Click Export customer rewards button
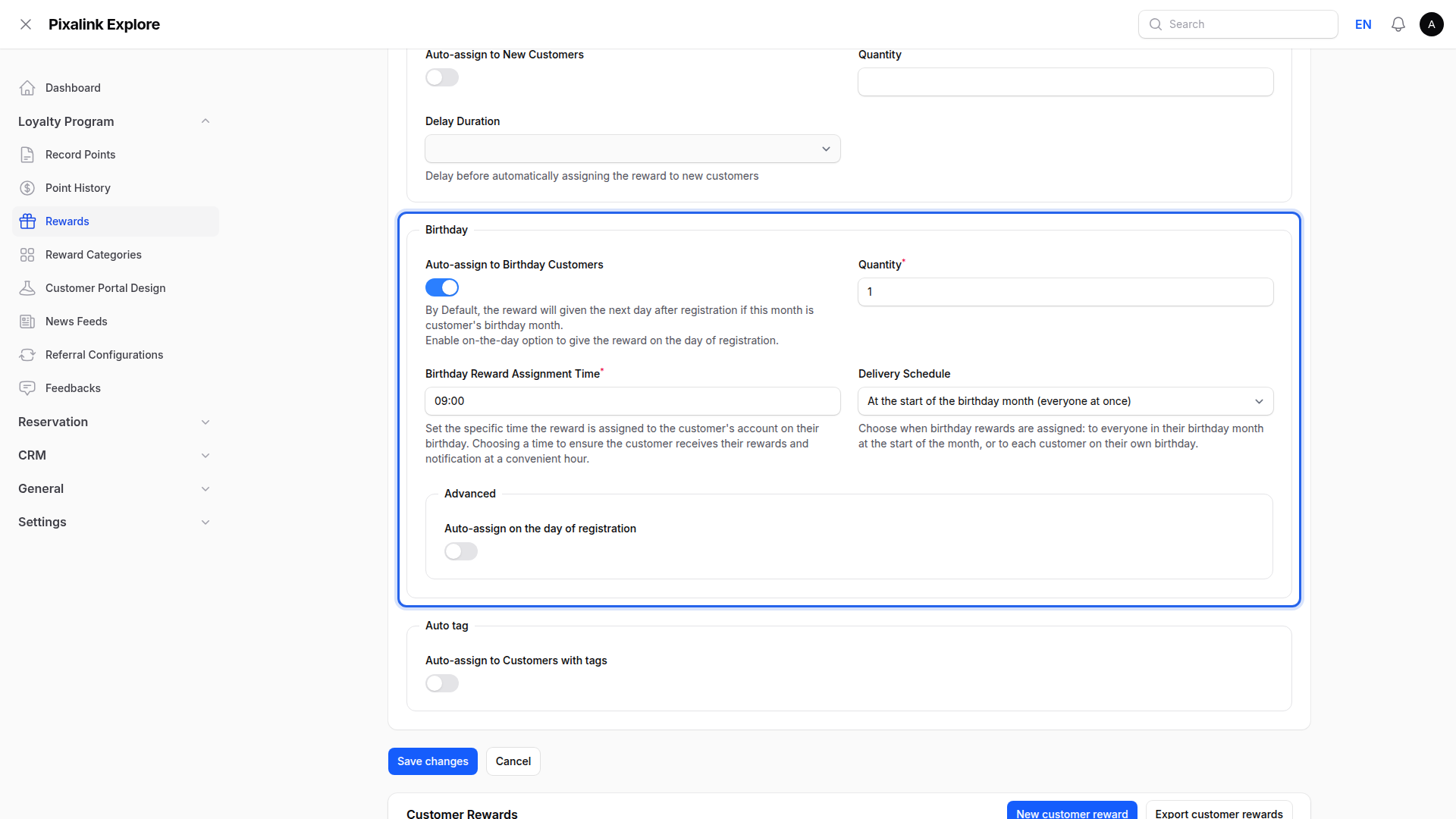The width and height of the screenshot is (1456, 819). pyautogui.click(x=1219, y=811)
